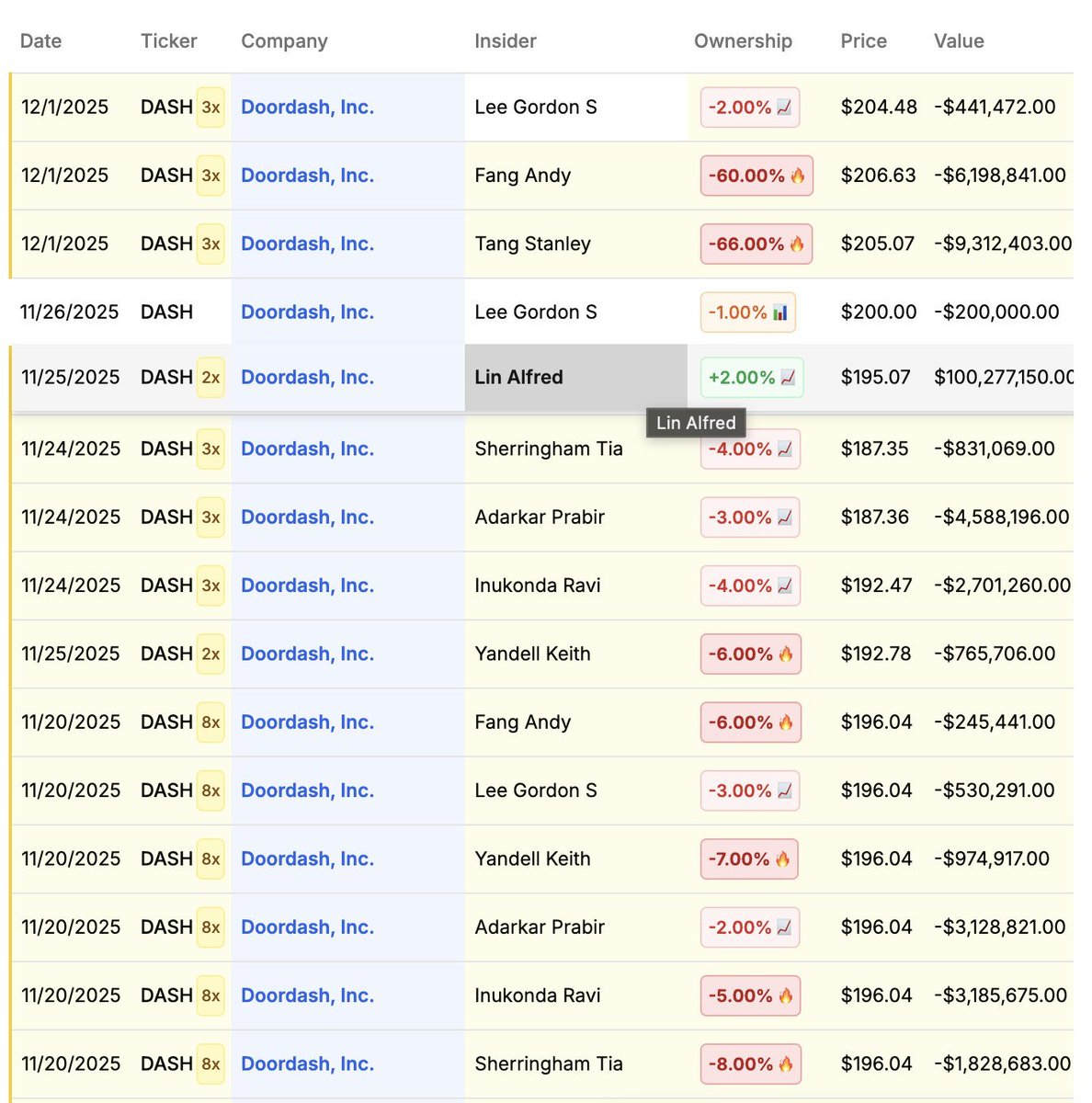Click the bar chart icon beside -1.00%

tap(779, 313)
